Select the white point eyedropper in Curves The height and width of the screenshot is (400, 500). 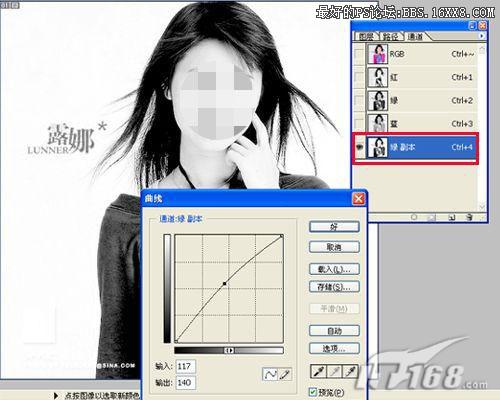point(350,371)
